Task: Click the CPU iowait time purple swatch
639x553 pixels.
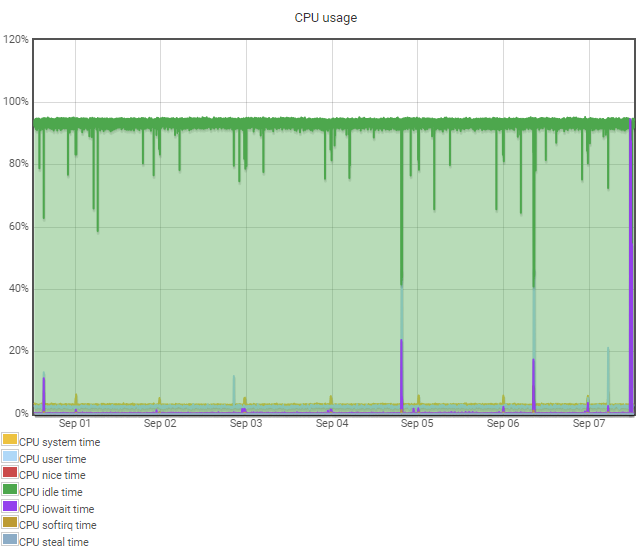Action: click(10, 506)
